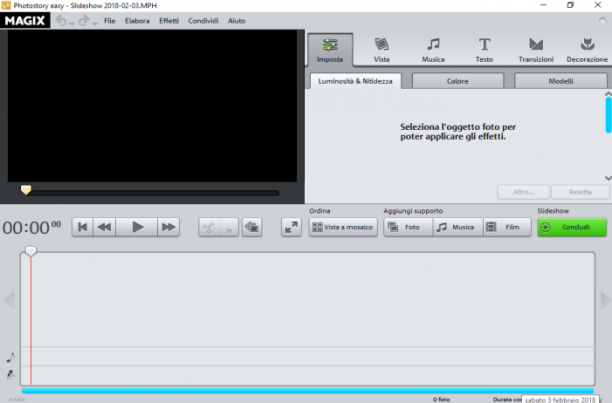This screenshot has width=612, height=403.
Task: Click the effects panel scrollbar up arrow
Action: point(608,94)
